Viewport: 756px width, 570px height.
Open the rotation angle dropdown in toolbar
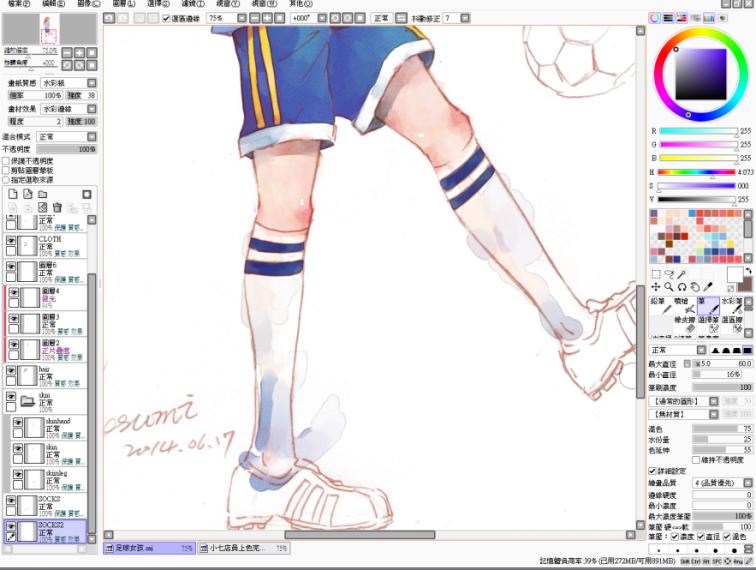point(322,18)
